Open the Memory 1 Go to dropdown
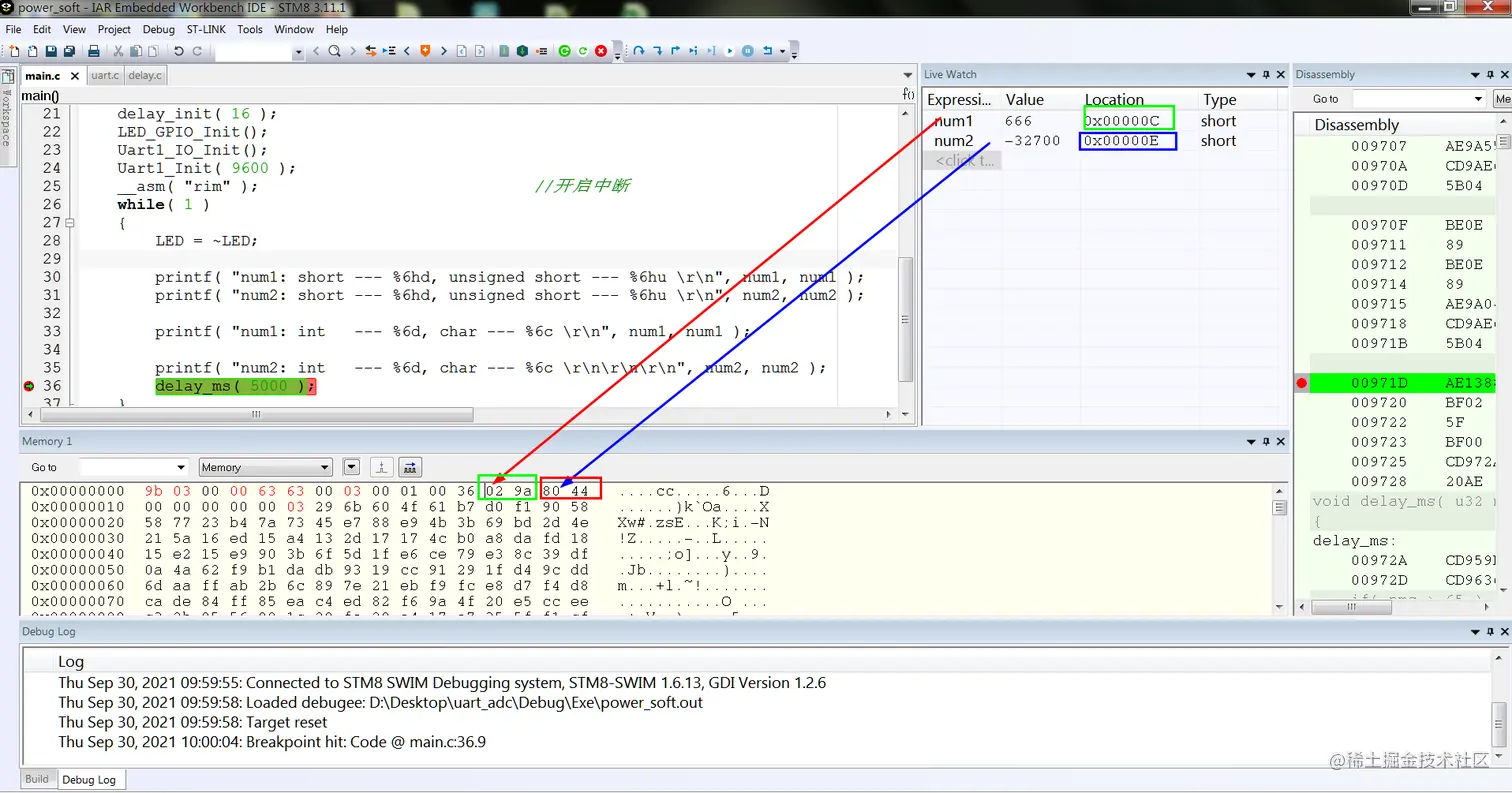Image resolution: width=1512 pixels, height=793 pixels. pyautogui.click(x=181, y=467)
